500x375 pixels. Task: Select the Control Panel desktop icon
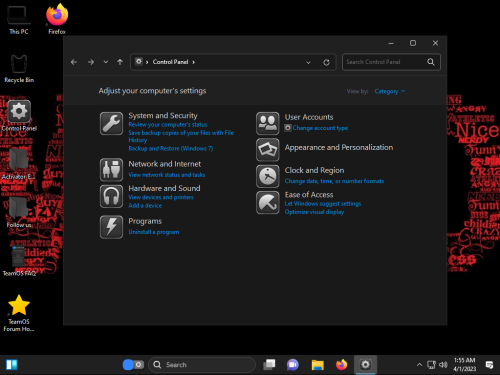pos(19,116)
